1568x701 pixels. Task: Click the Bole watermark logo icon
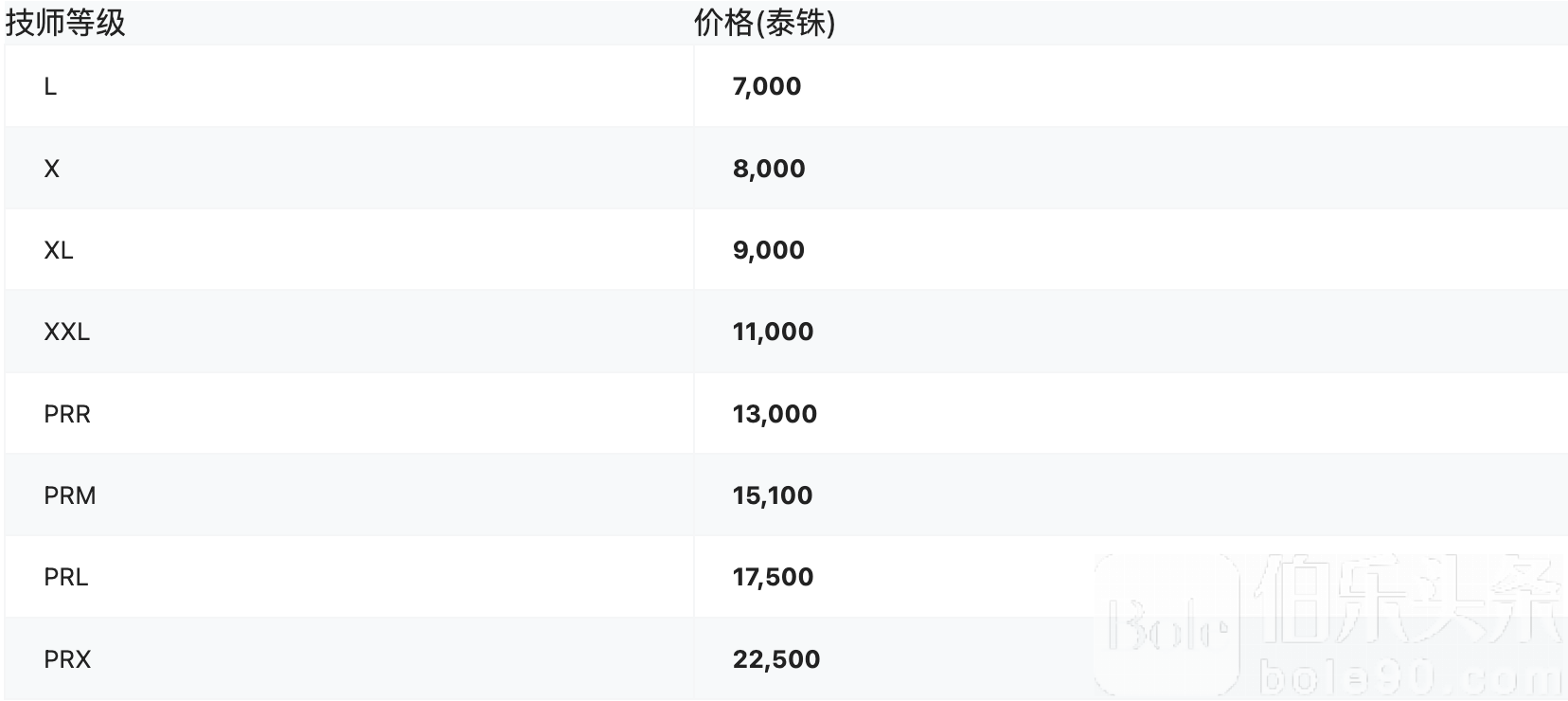(x=1167, y=625)
